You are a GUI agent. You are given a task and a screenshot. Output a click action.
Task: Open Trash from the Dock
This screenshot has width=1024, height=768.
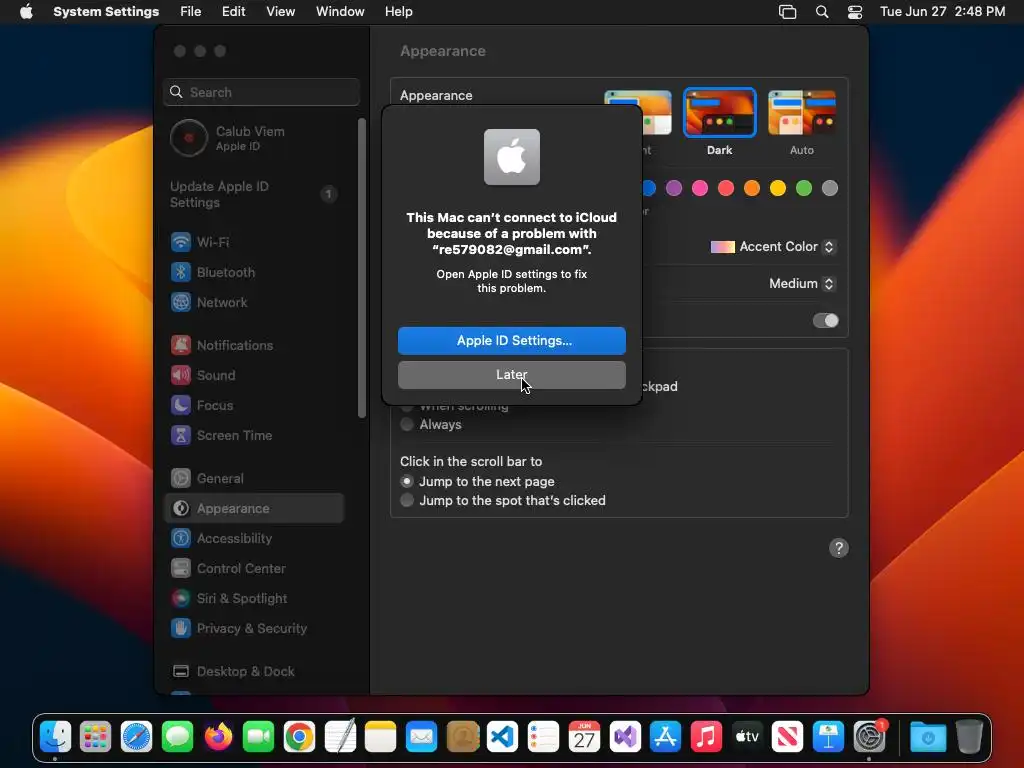click(969, 737)
